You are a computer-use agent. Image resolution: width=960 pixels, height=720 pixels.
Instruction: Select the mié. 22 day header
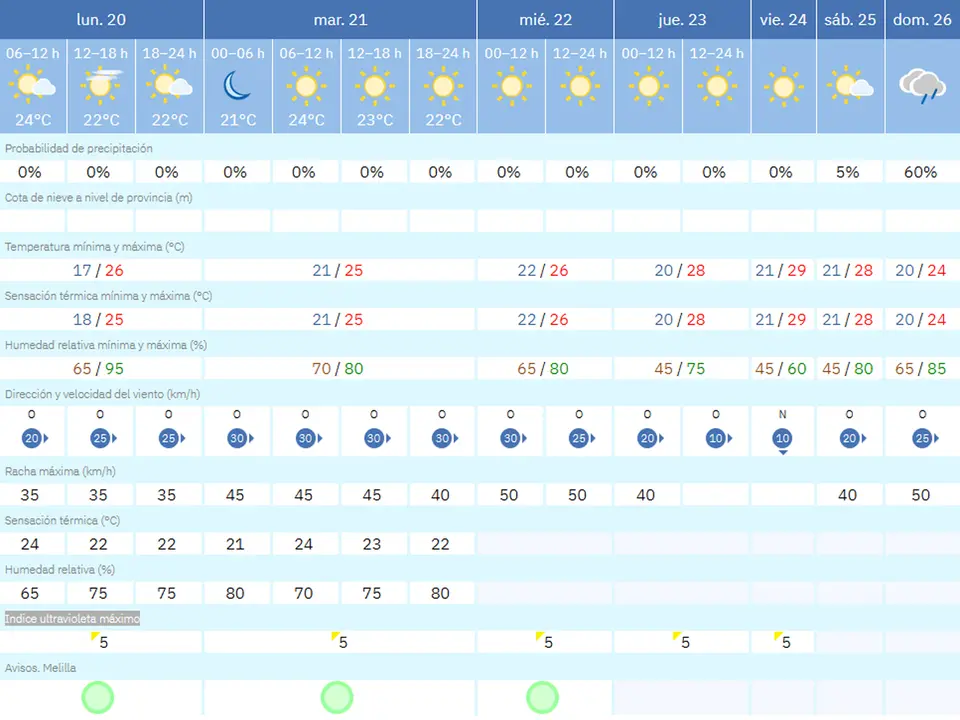[x=546, y=20]
